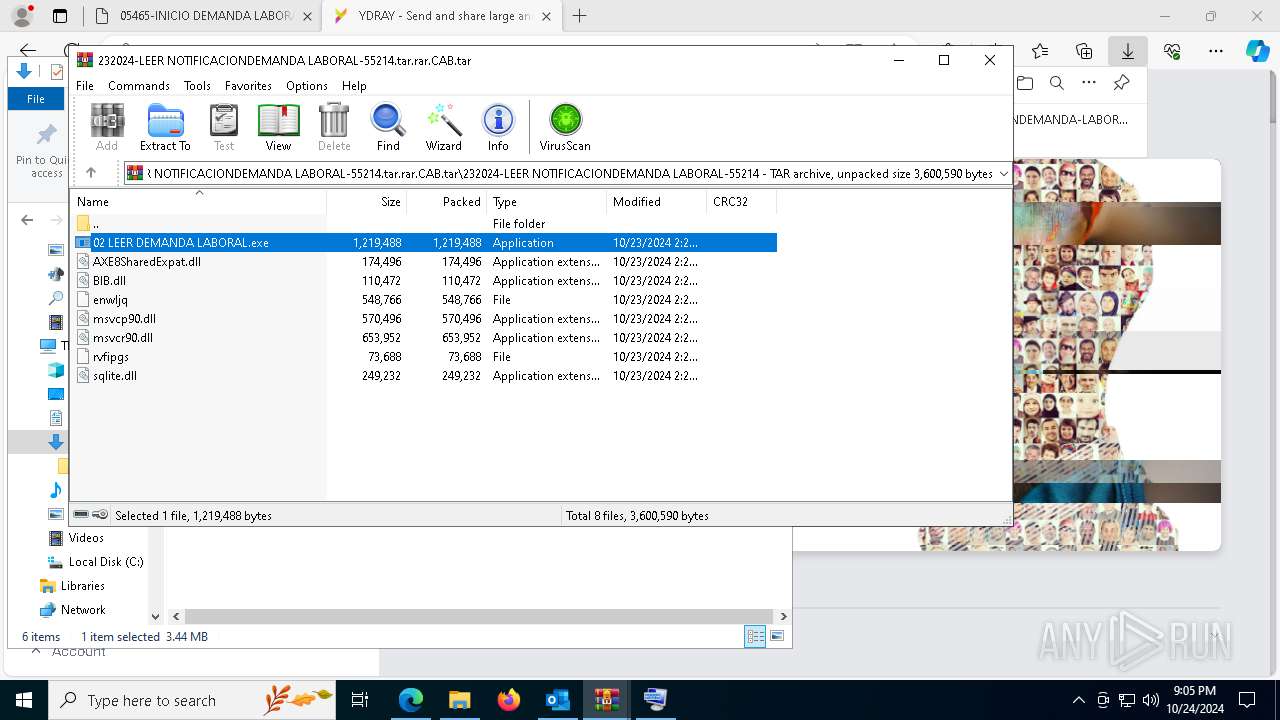This screenshot has height=720, width=1280.
Task: Select Network in navigation pane
Action: [x=83, y=610]
